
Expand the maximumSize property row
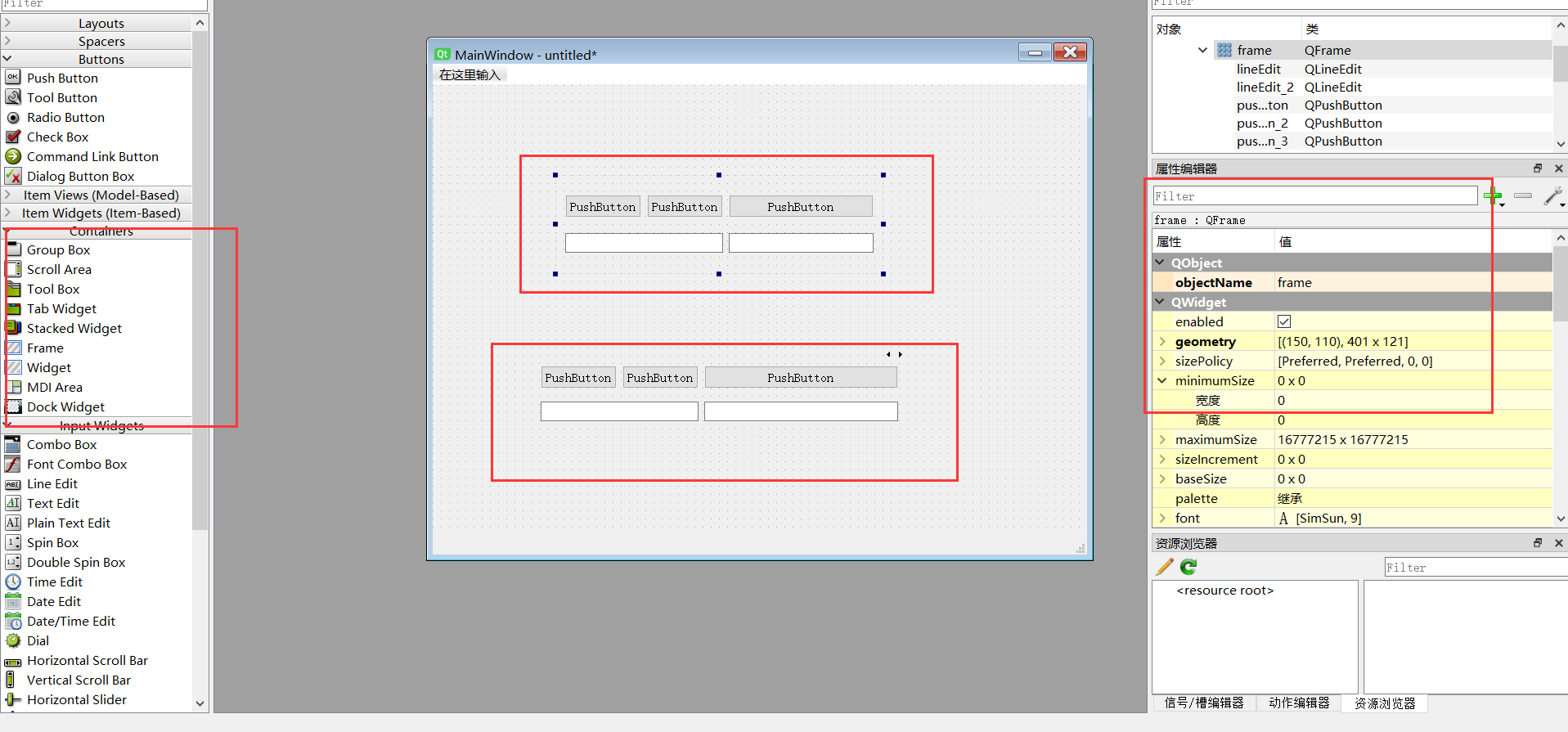1162,439
